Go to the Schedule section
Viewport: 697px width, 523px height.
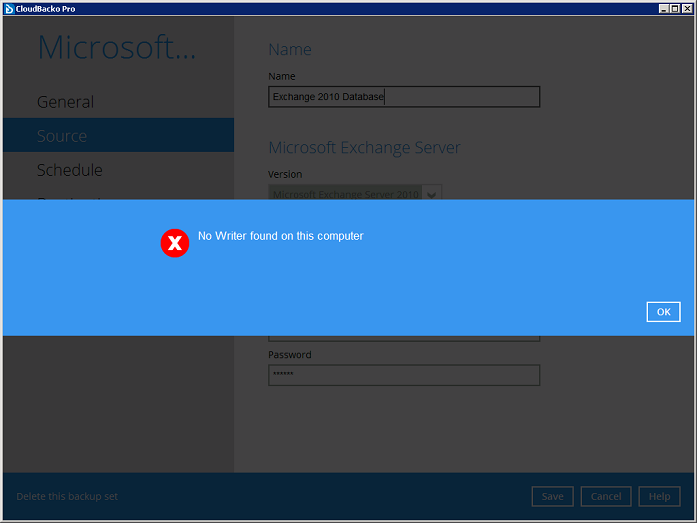point(70,170)
